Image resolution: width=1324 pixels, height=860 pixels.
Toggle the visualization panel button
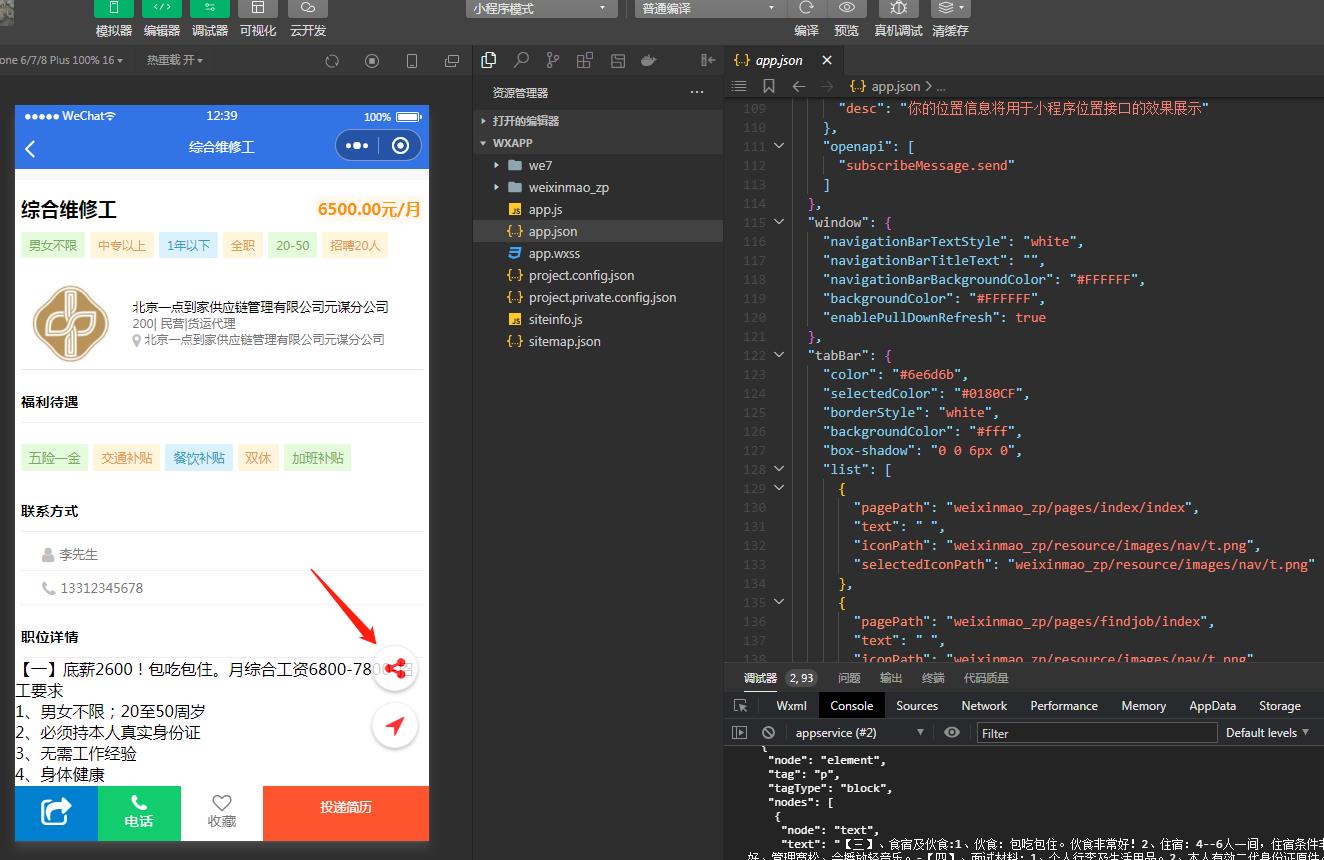(258, 9)
